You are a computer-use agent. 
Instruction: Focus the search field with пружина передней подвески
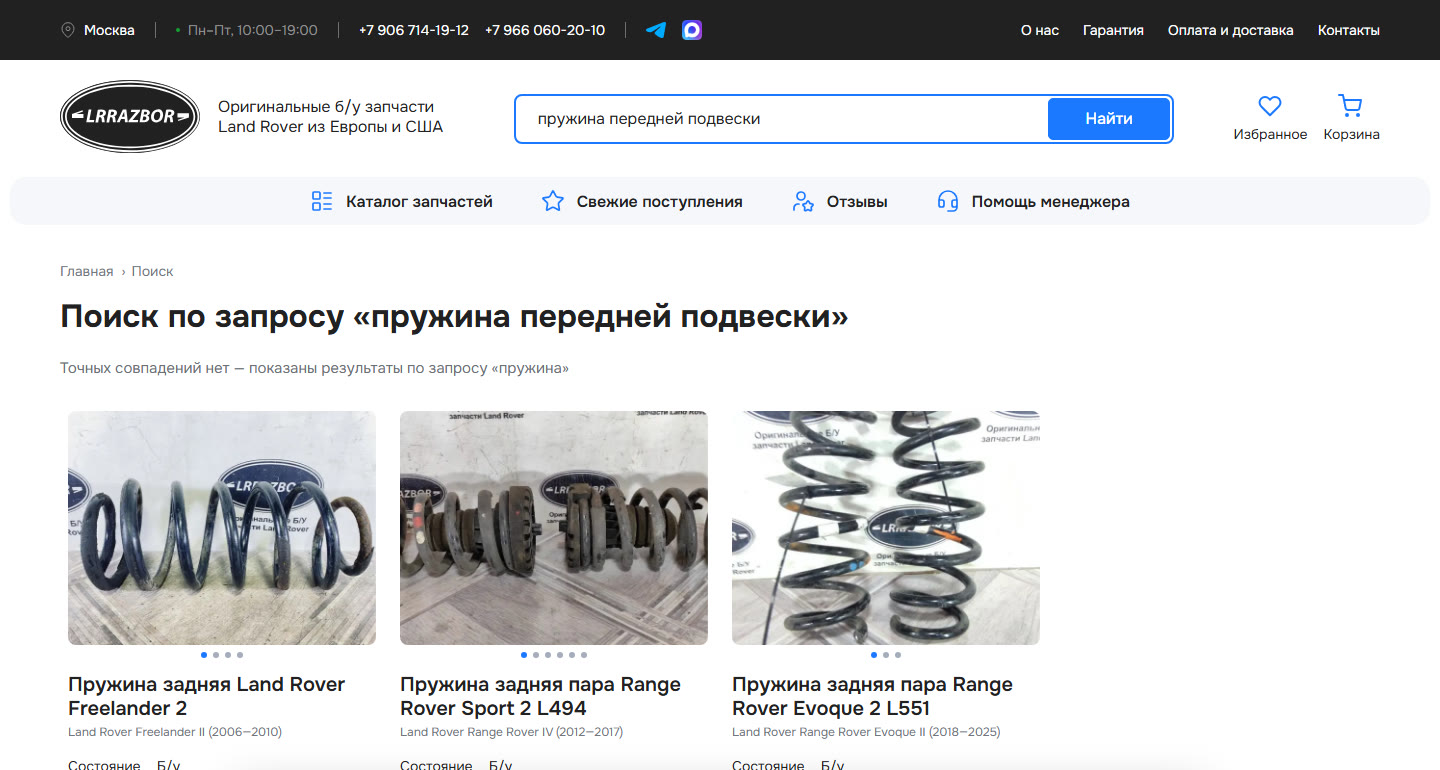click(782, 119)
